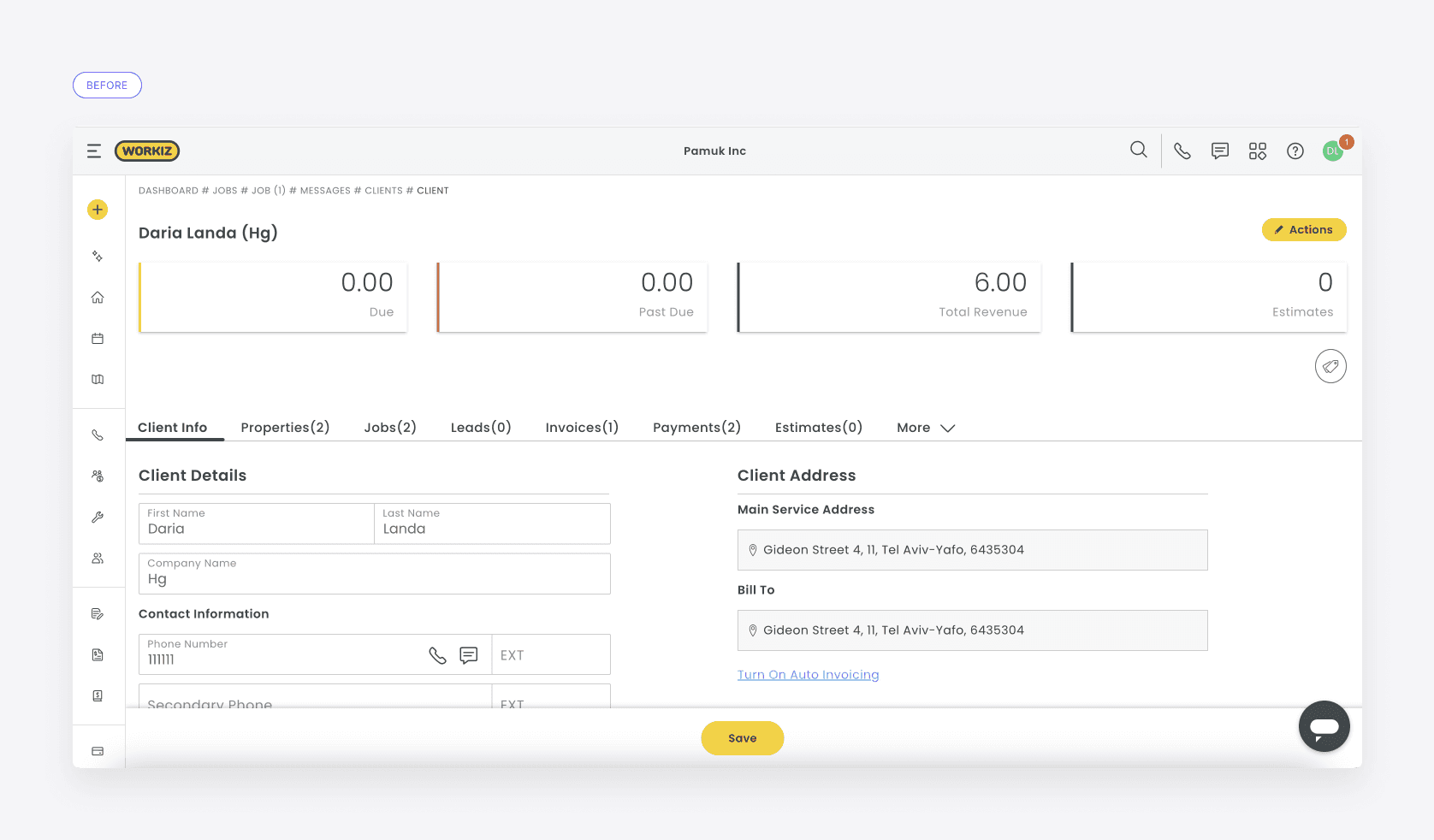The height and width of the screenshot is (840, 1434).
Task: Open the phone dialer in the header
Action: pyautogui.click(x=1182, y=151)
